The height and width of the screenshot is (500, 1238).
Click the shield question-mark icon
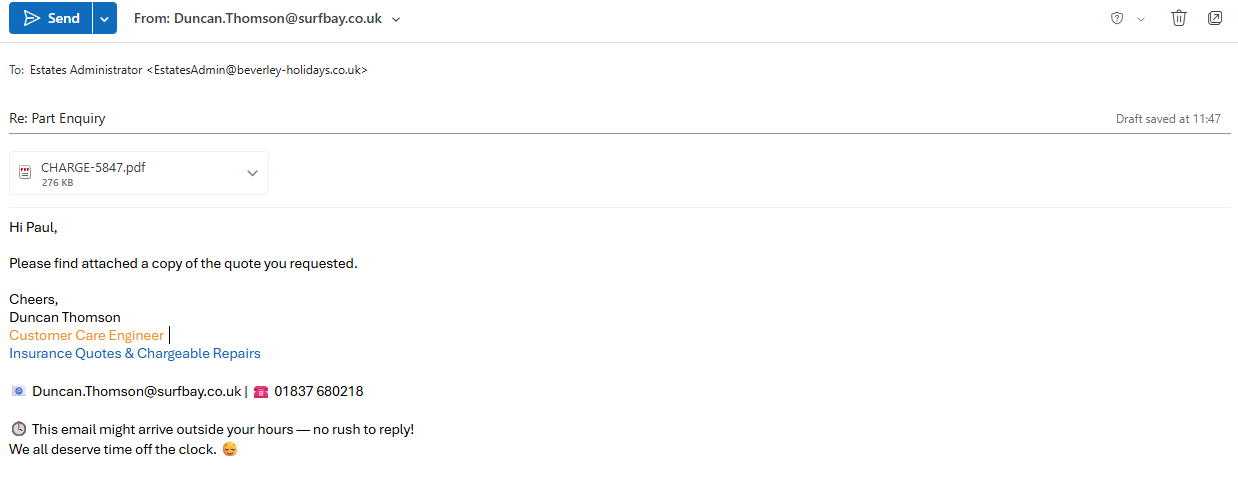[1117, 18]
